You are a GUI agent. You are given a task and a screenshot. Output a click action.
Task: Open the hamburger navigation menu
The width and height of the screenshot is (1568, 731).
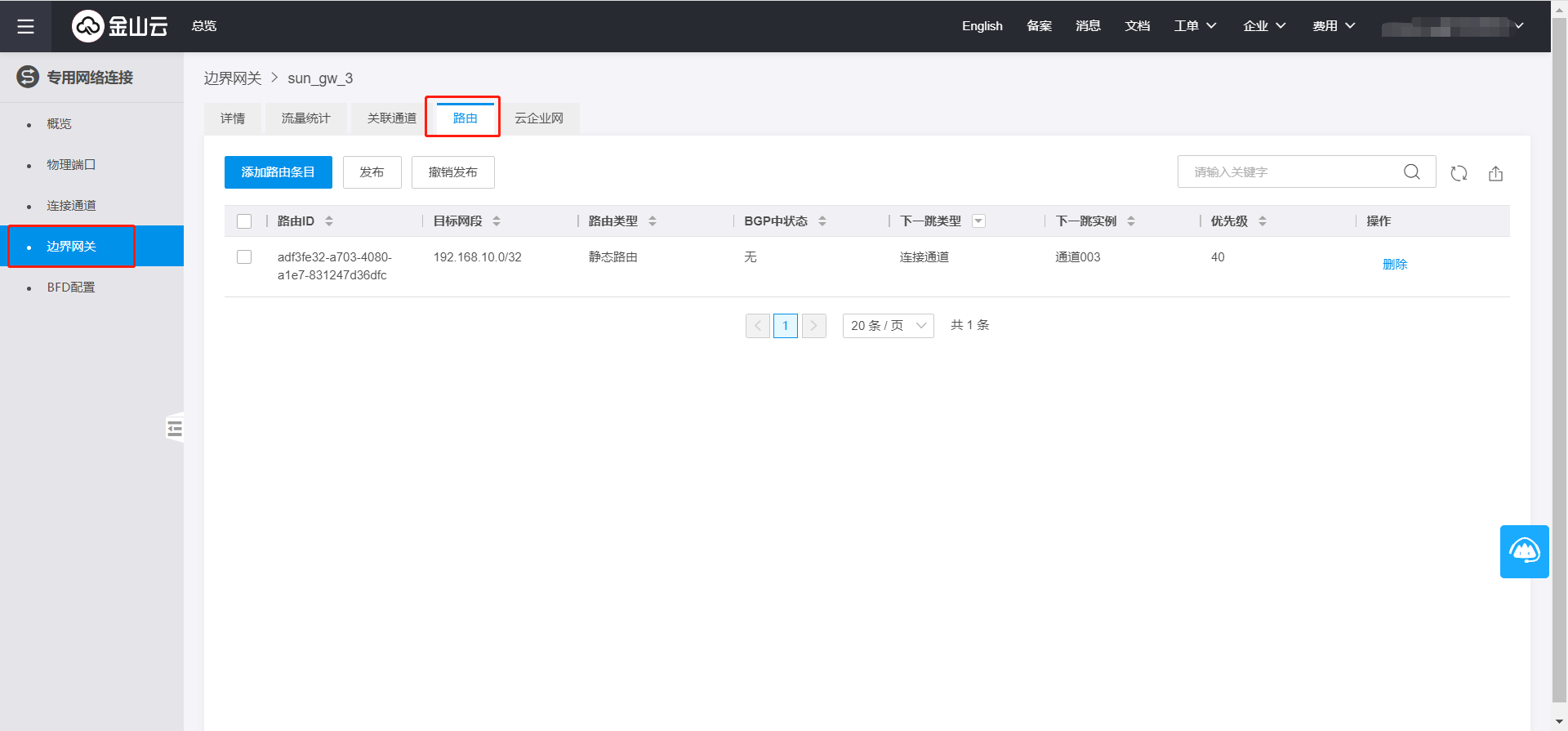coord(25,26)
